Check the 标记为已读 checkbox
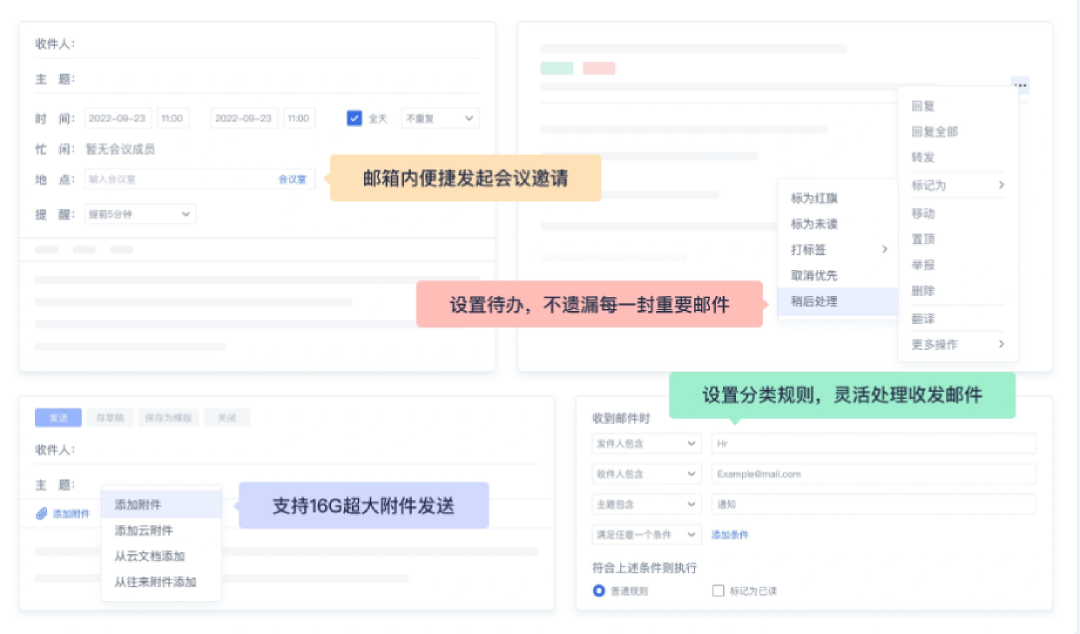The width and height of the screenshot is (1080, 634). point(717,591)
